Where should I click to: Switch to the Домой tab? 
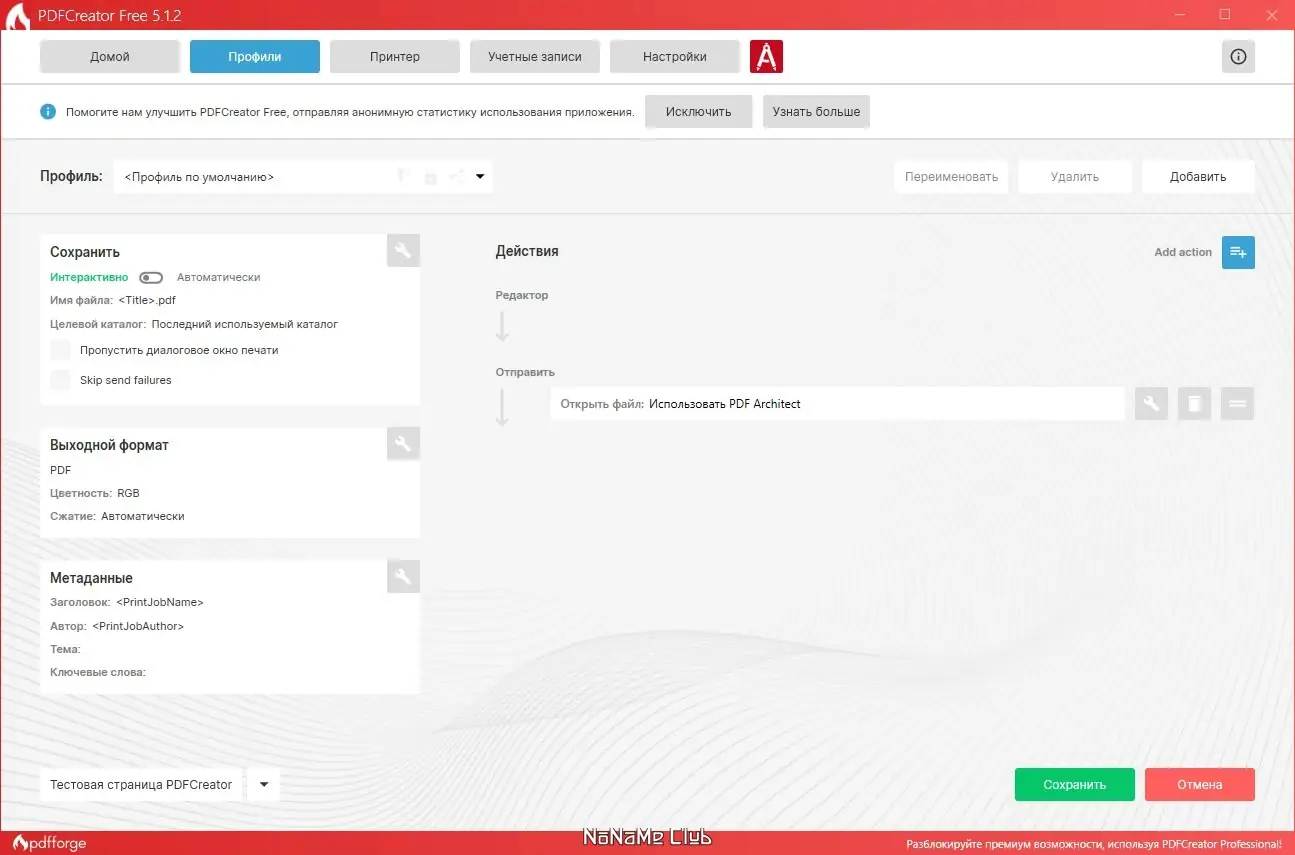coord(110,57)
